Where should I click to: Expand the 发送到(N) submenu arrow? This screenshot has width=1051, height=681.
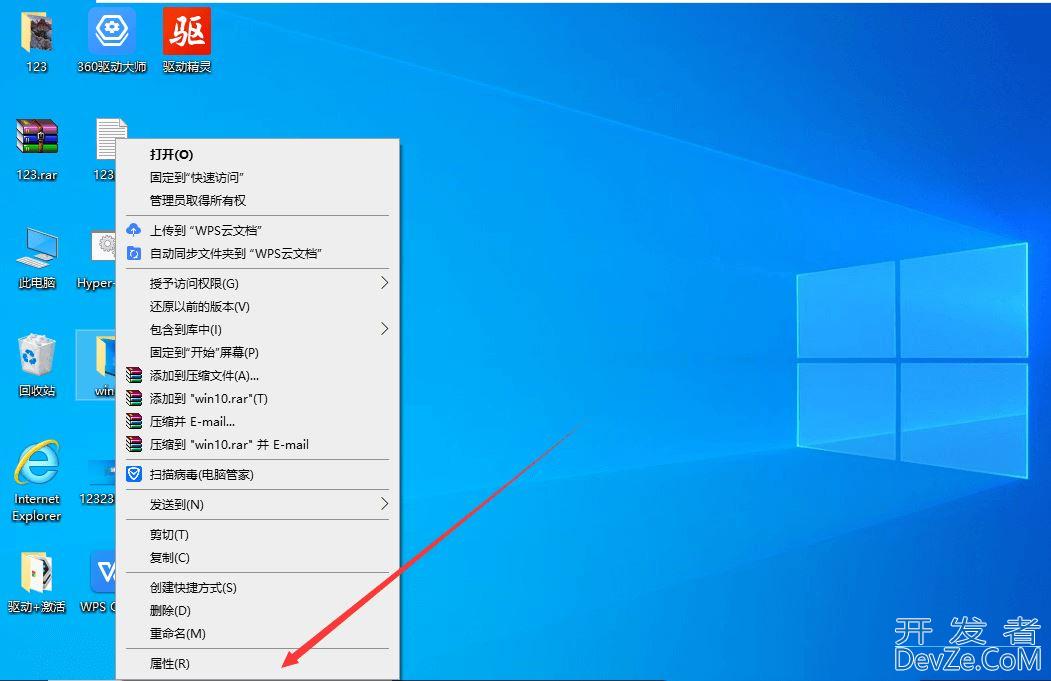coord(384,503)
